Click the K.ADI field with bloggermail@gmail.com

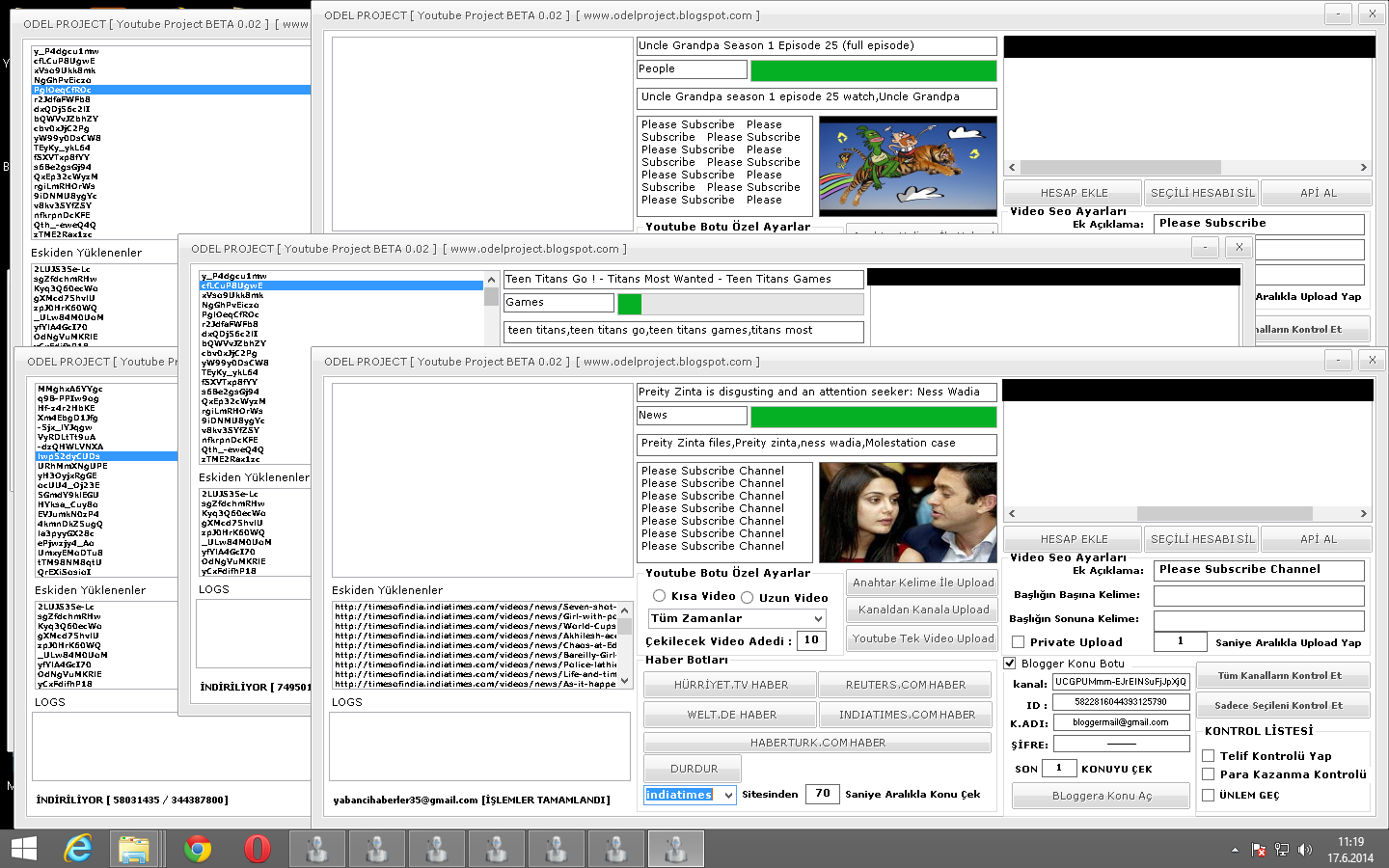pyautogui.click(x=1121, y=722)
